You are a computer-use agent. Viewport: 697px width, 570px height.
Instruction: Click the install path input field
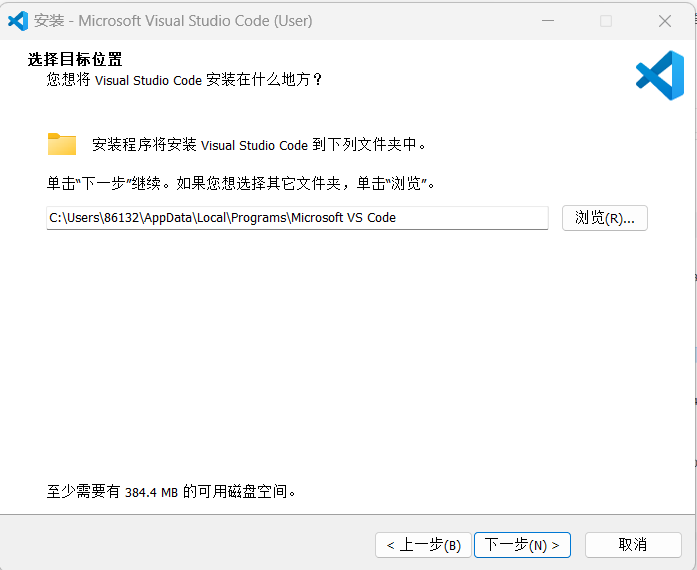point(297,218)
